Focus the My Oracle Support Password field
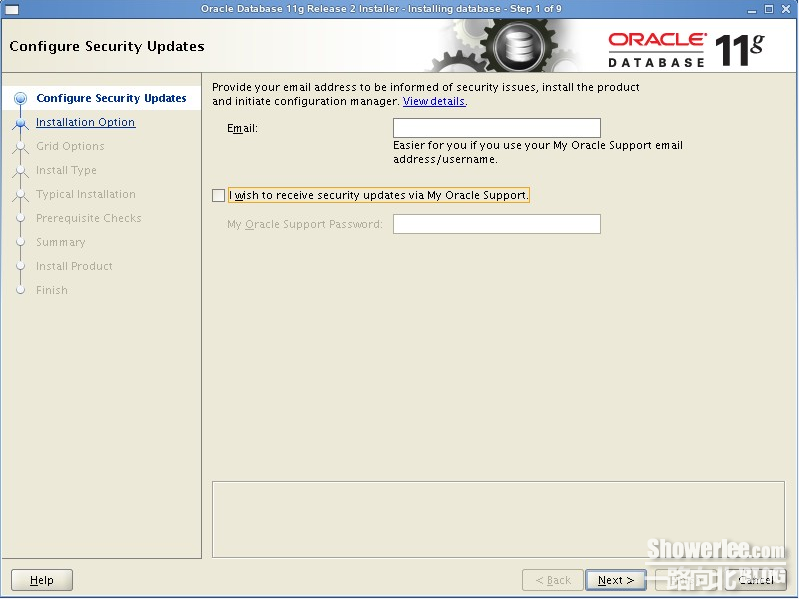Screen dimensions: 799x599 [x=496, y=224]
